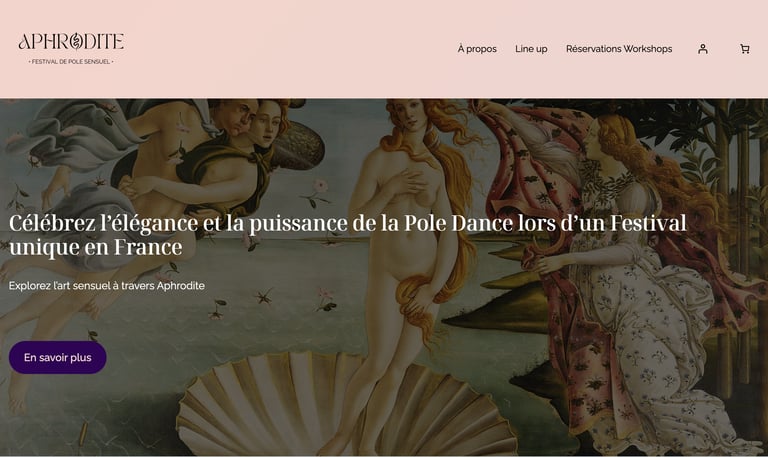Click the scallop shell in the painting
The height and width of the screenshot is (457, 768).
pos(343,407)
